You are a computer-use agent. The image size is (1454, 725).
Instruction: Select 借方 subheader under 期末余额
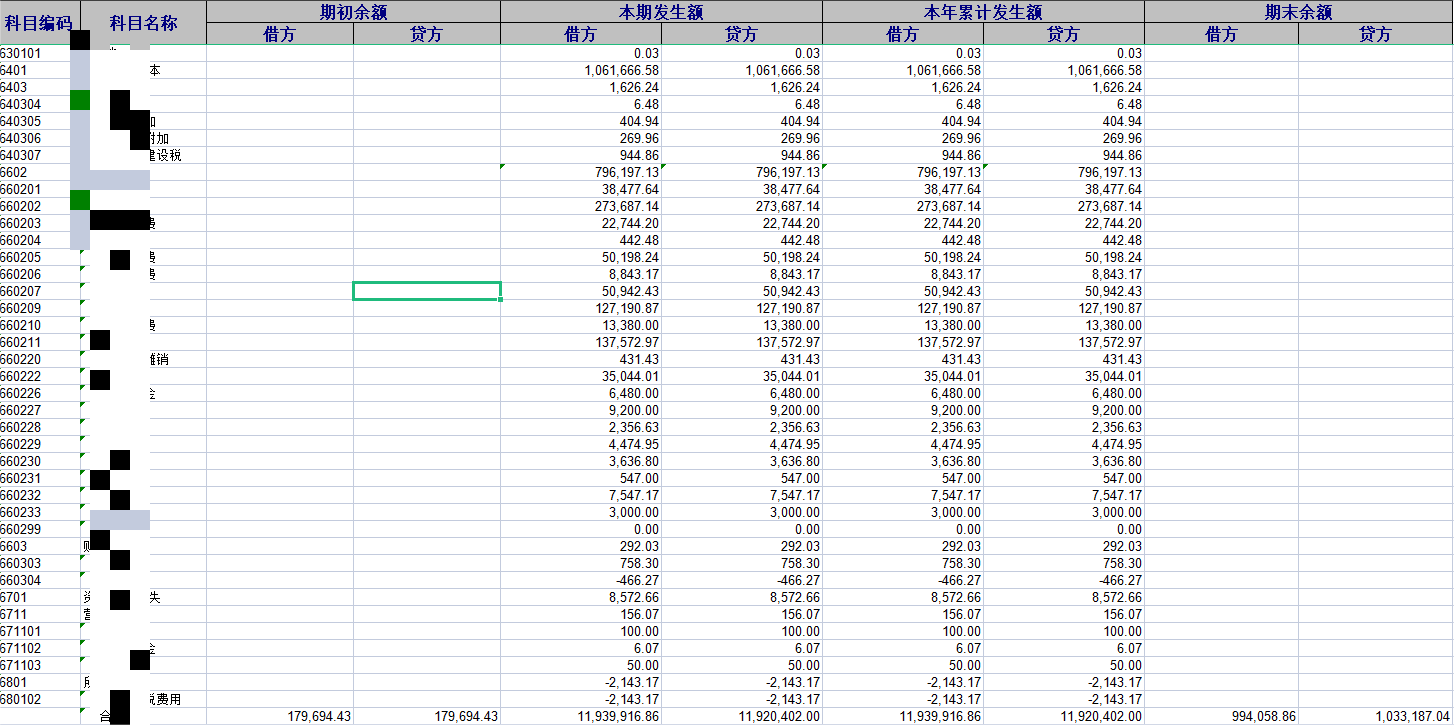pos(1221,34)
